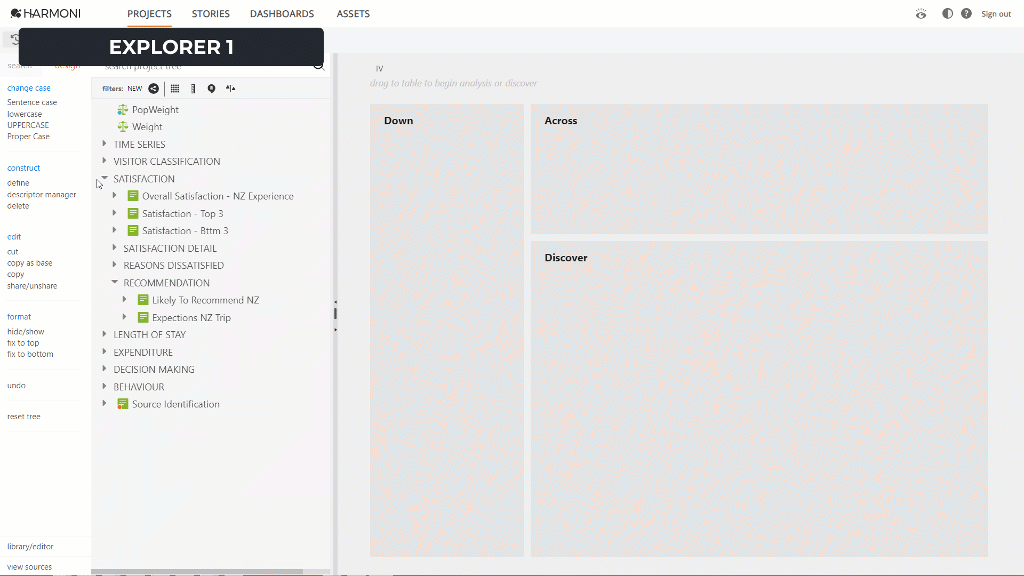Click delete under construct
The image size is (1024, 576).
[18, 206]
